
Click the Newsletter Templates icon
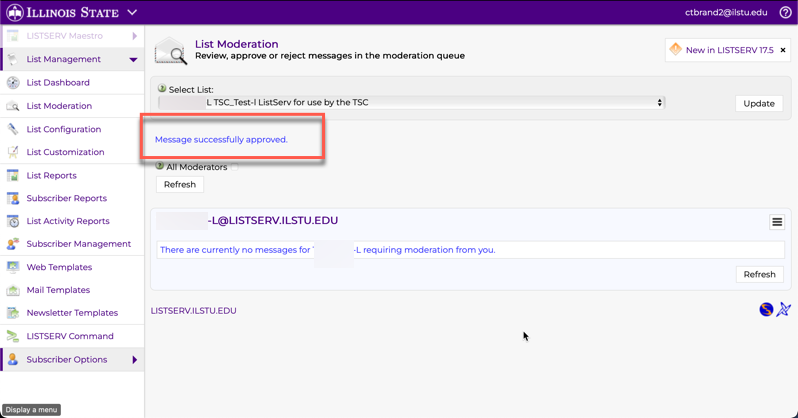[x=13, y=313]
